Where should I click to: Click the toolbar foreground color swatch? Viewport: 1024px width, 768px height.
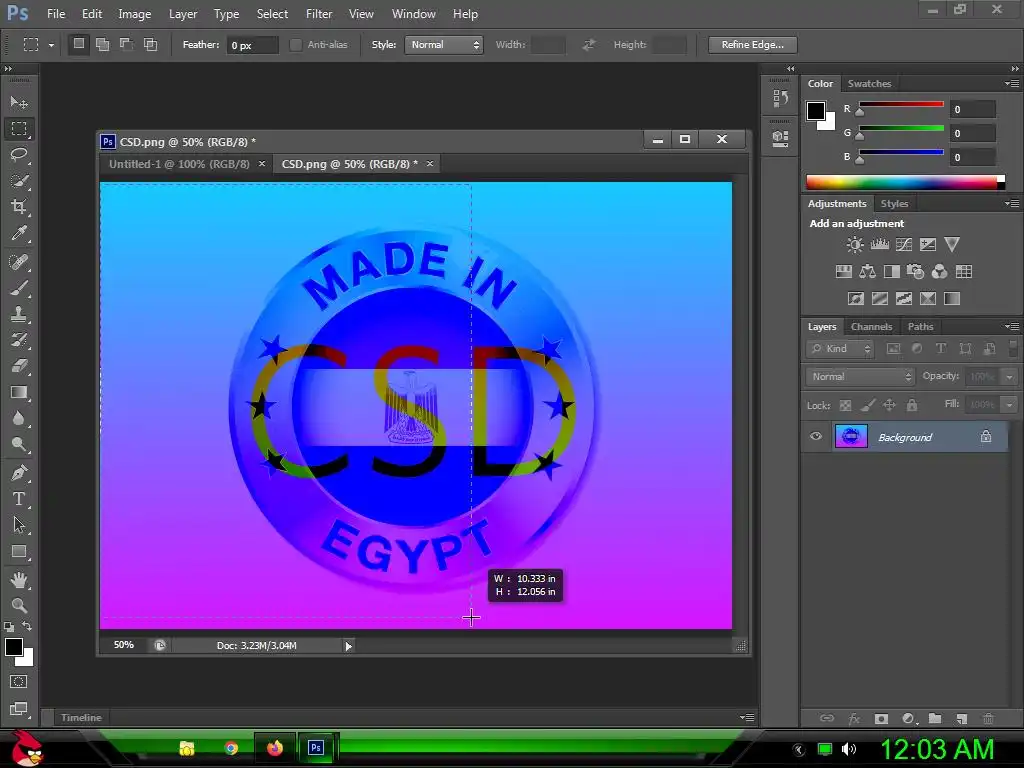click(14, 647)
